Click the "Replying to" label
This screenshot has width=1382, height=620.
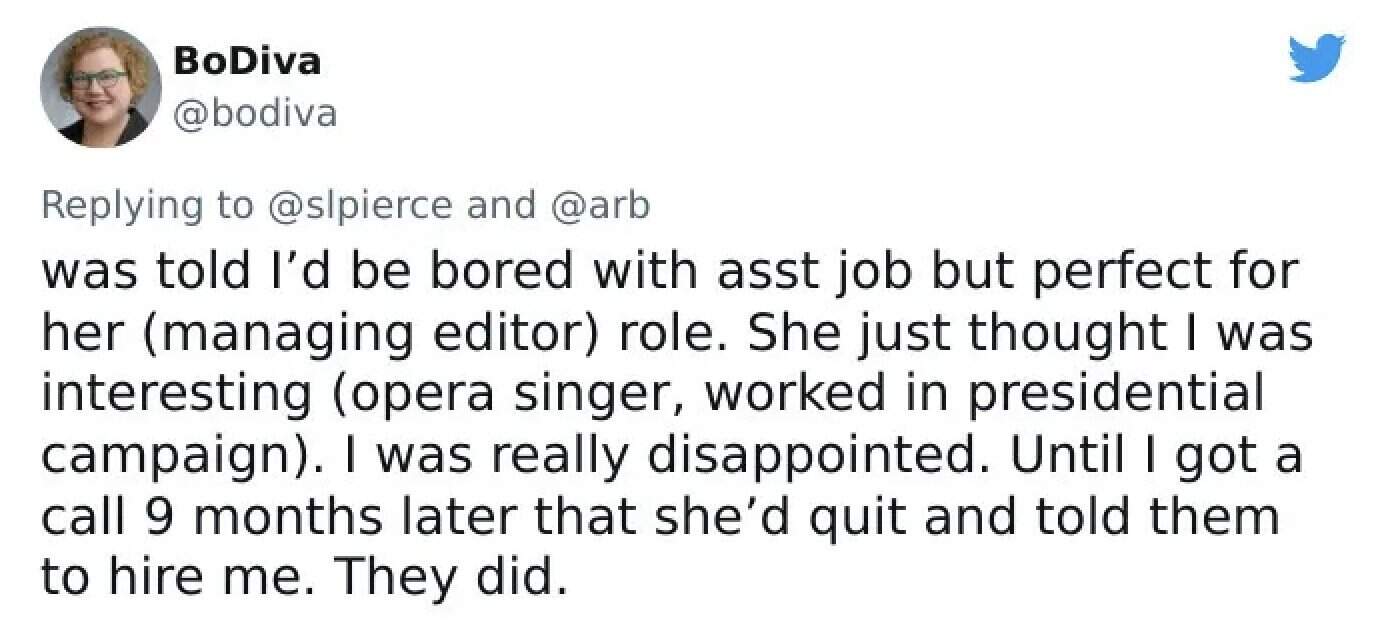(x=148, y=204)
